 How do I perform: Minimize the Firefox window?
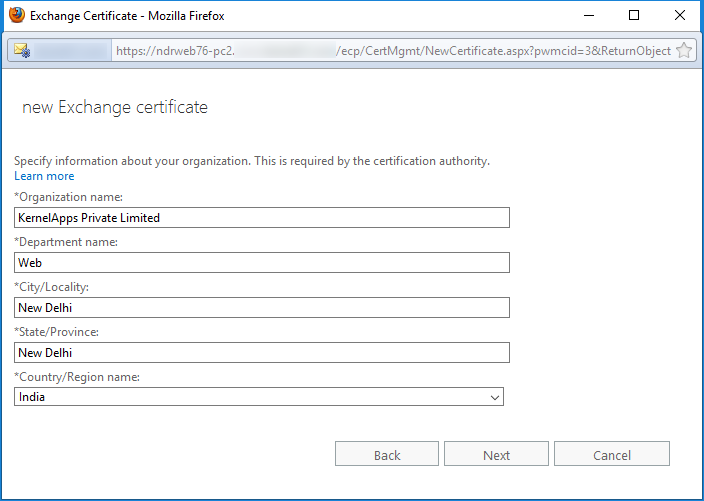(x=589, y=15)
